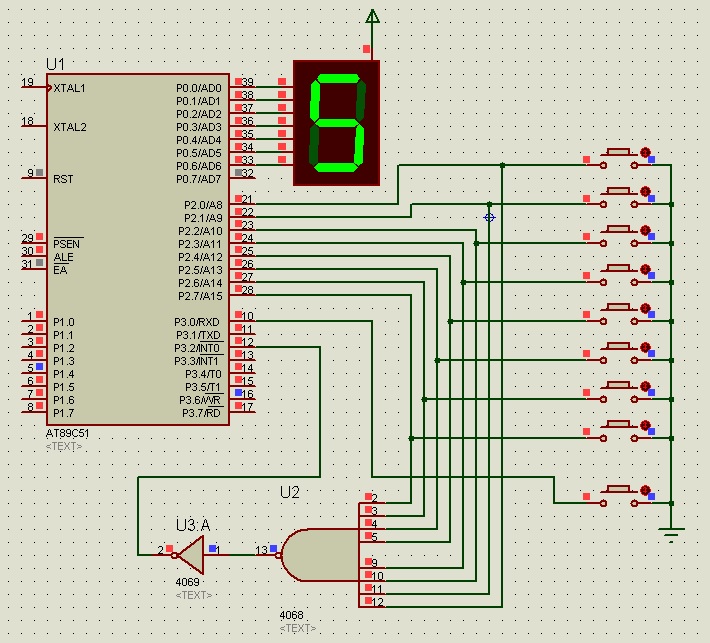Click the P0.7/AD7 pin label
Screen dimensions: 710x643
[199, 179]
